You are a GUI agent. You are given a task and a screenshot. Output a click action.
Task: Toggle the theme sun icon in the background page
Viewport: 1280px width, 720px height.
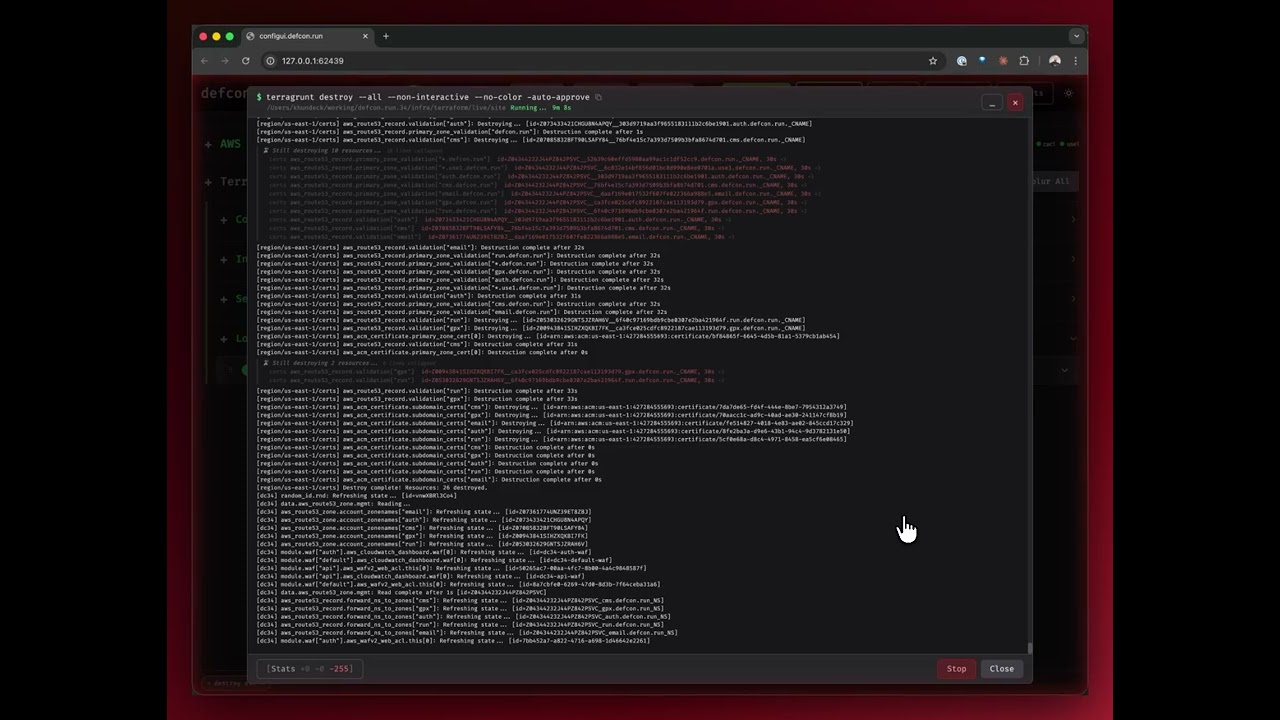(x=1068, y=93)
